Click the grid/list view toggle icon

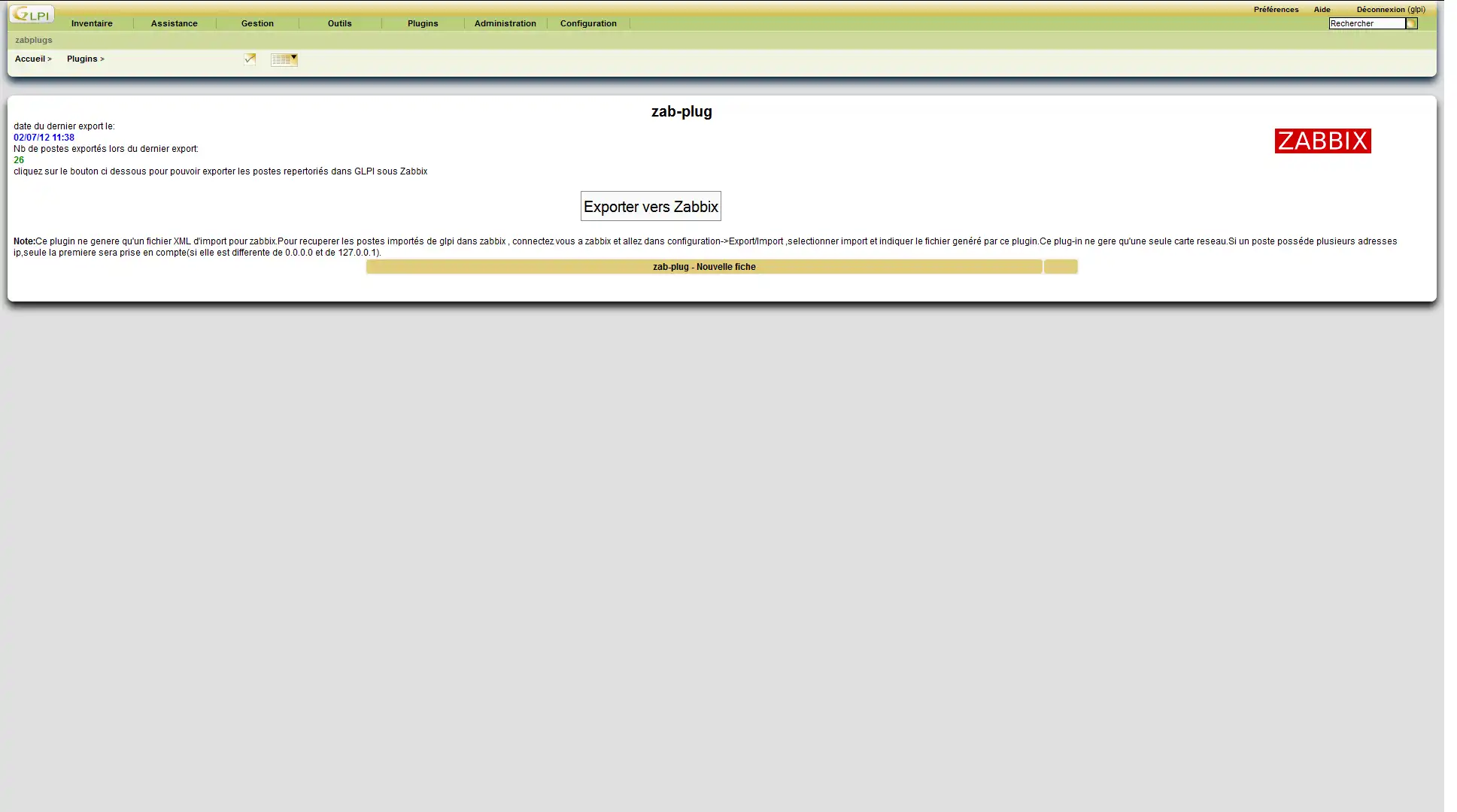283,59
